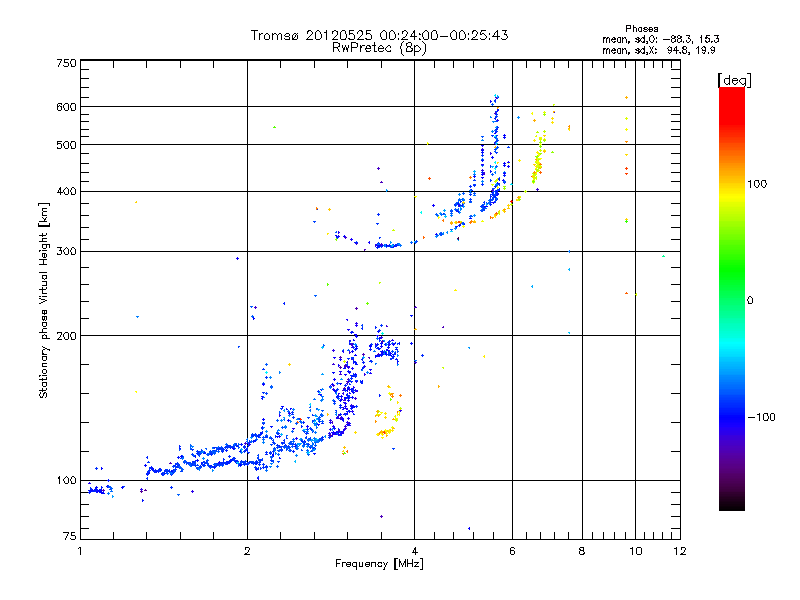
Task: Click the '4' x-axis tick label
Action: pos(415,551)
